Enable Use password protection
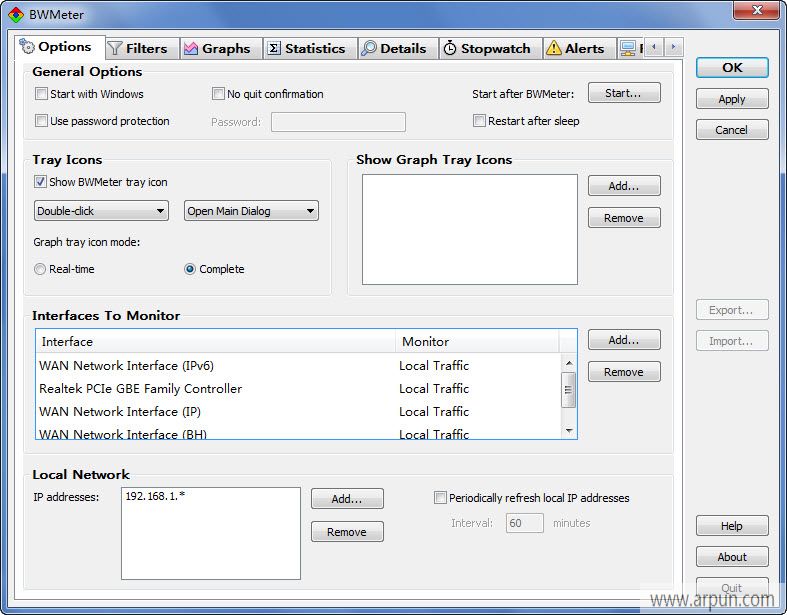Screen dimensions: 787x615 (x=41, y=121)
